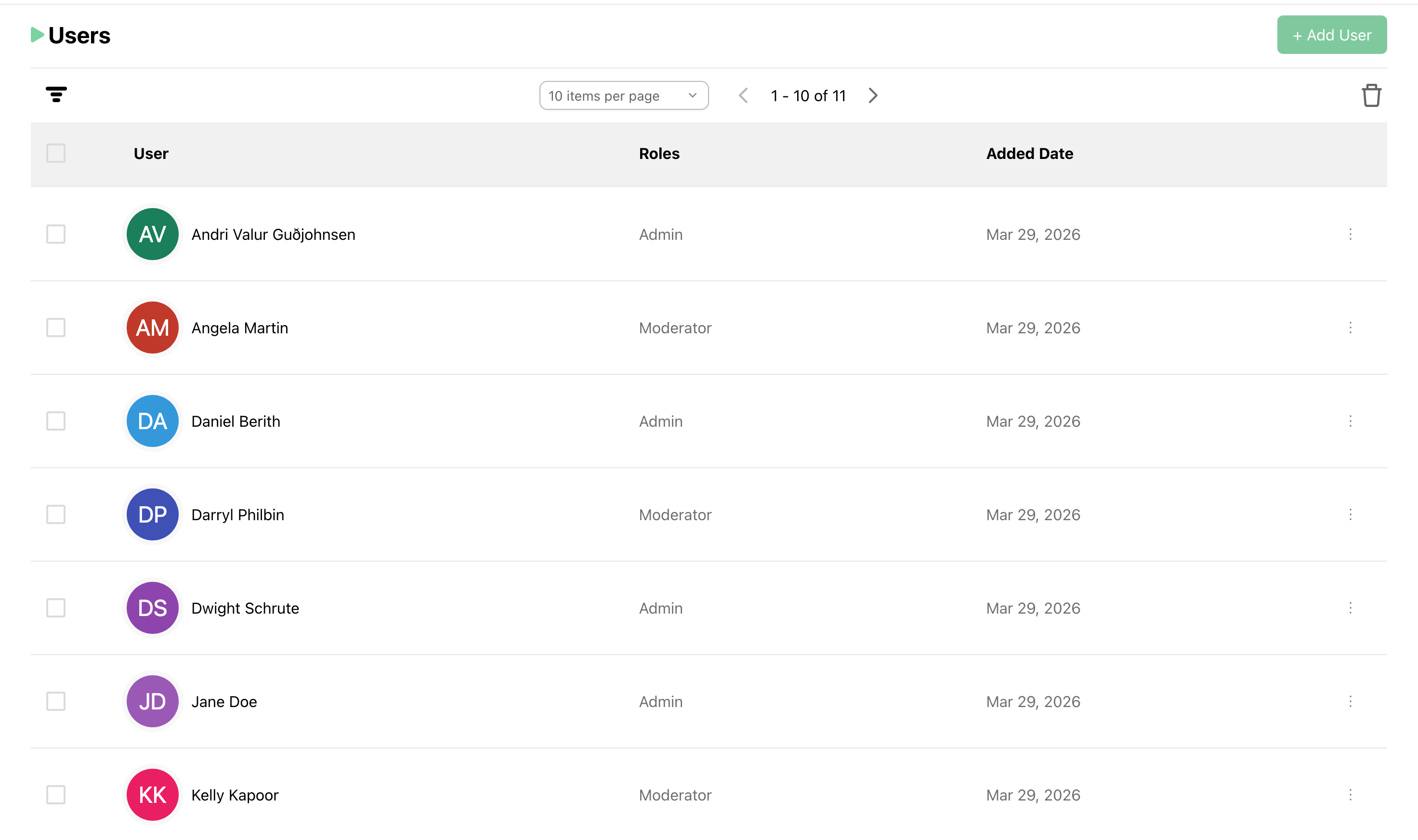Click the Add User button
This screenshot has width=1418, height=840.
[1331, 35]
